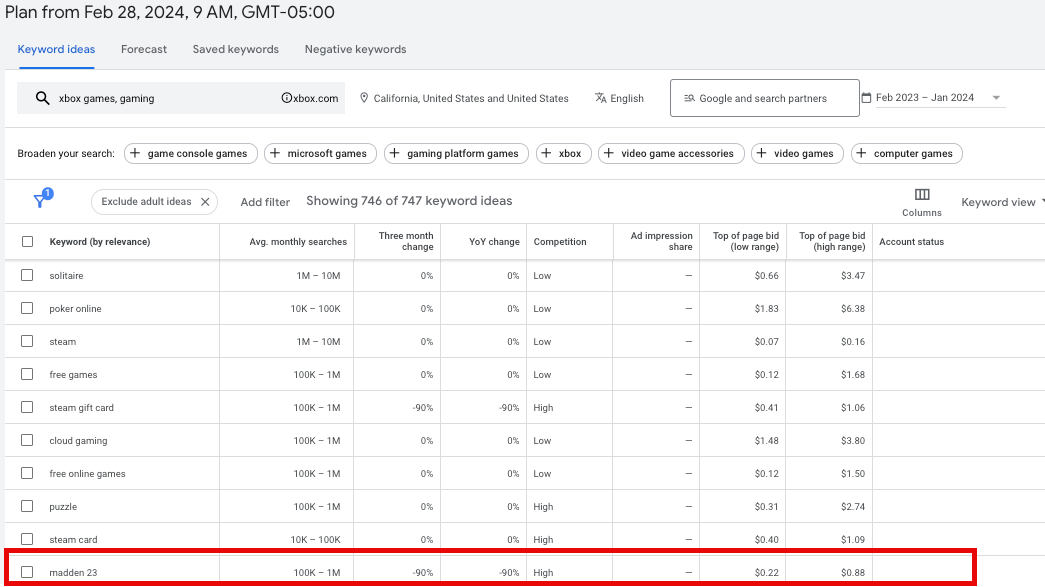Click the calendar date icon
This screenshot has height=587, width=1045.
866,98
